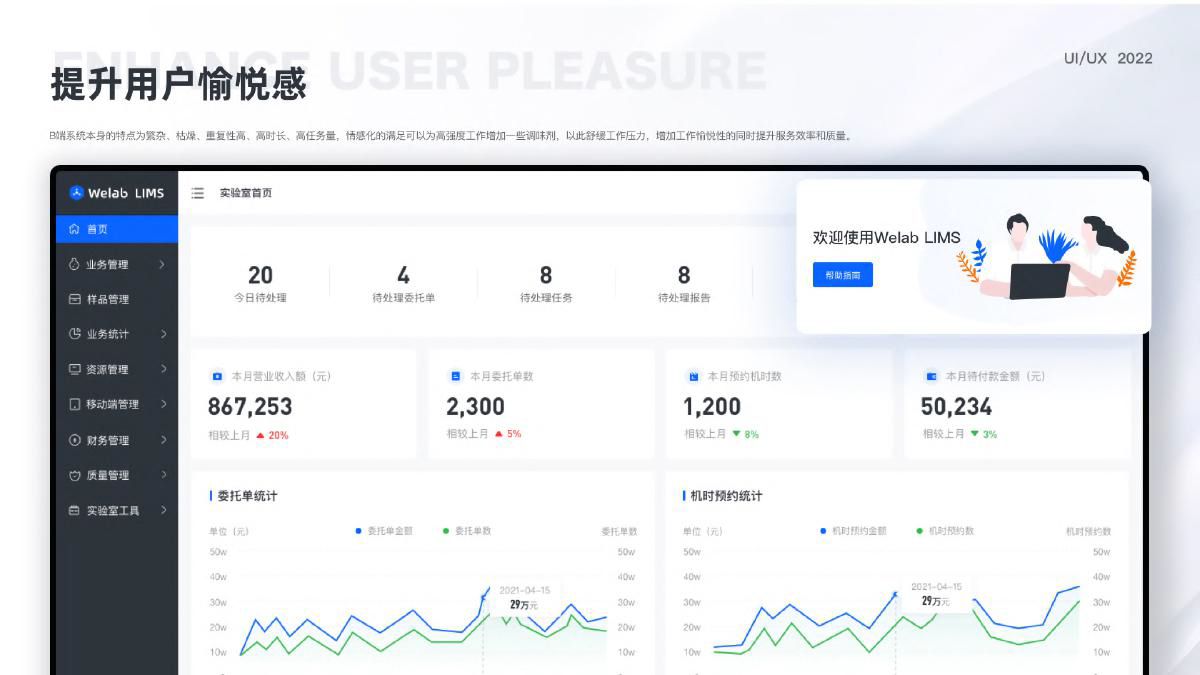Image resolution: width=1200 pixels, height=675 pixels.
Task: Toggle 委托单数 green legend item
Action: 467,531
